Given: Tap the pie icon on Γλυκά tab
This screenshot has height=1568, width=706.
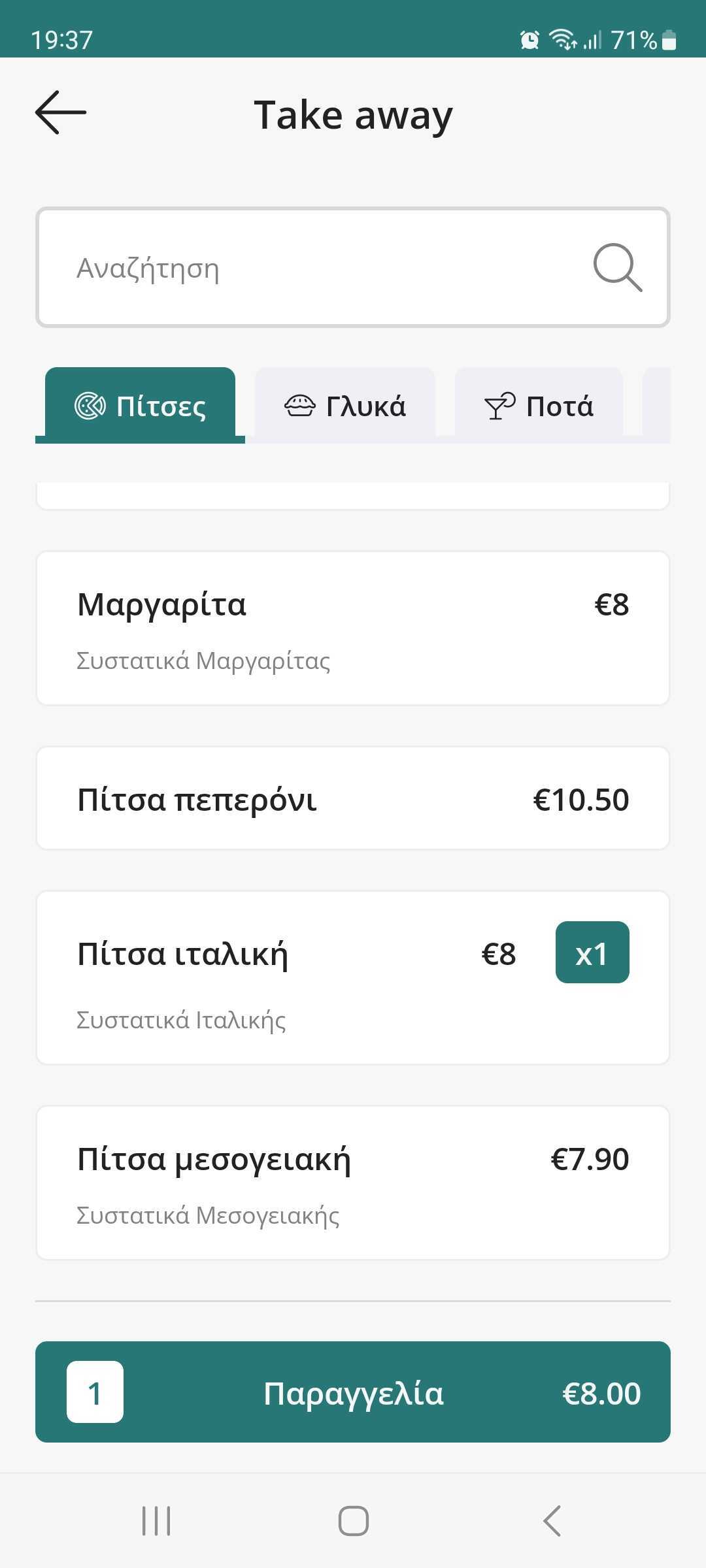Looking at the screenshot, I should click(x=300, y=406).
